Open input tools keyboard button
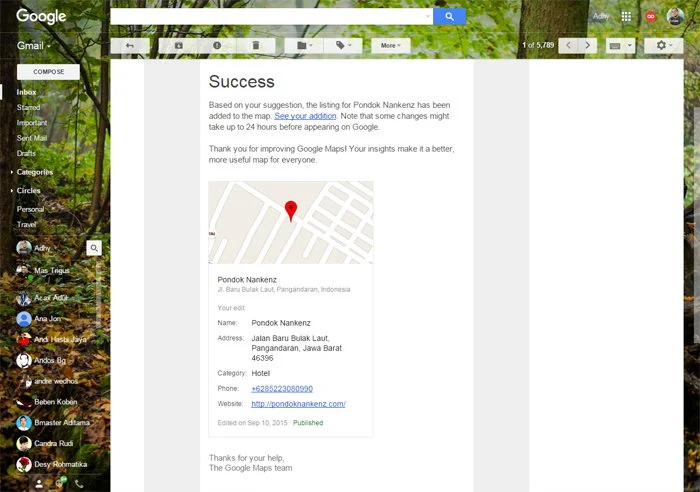 point(615,46)
